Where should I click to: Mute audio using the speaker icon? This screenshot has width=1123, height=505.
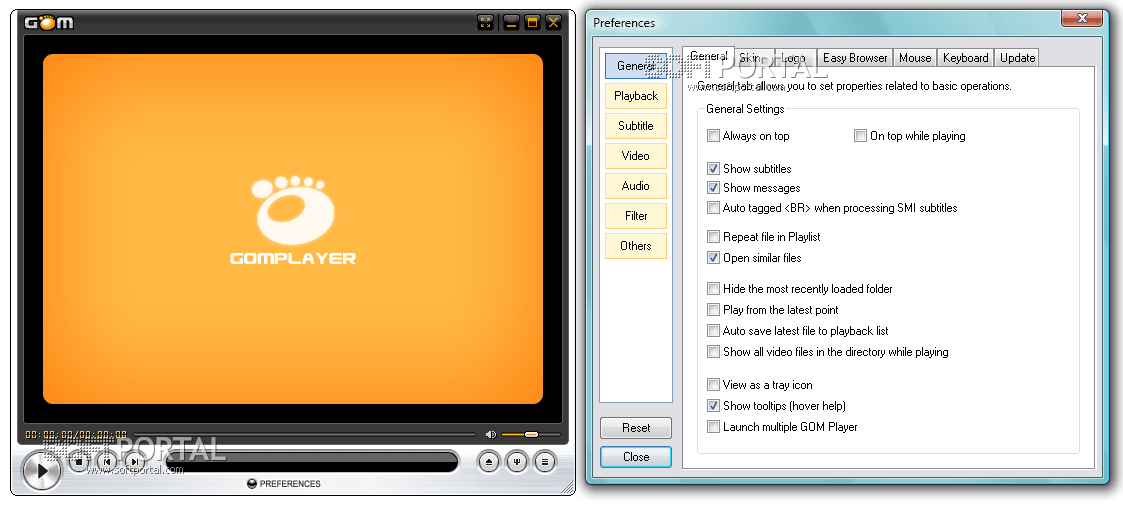[x=491, y=434]
